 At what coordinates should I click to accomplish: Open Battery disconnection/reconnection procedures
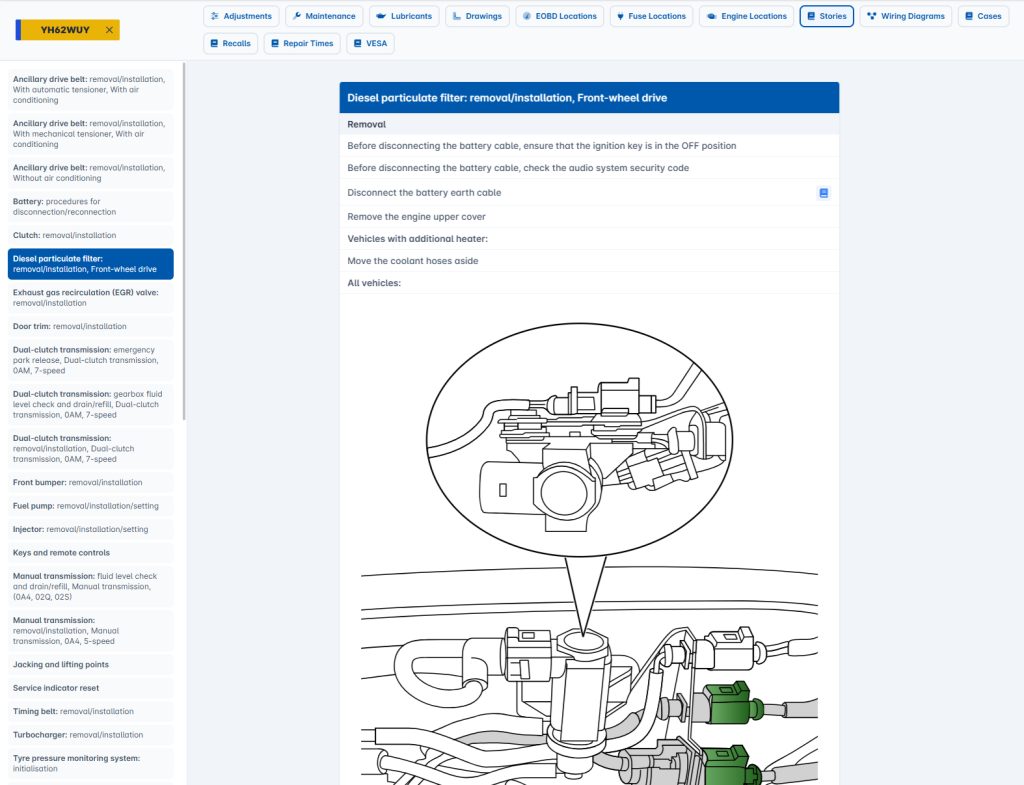pyautogui.click(x=90, y=206)
